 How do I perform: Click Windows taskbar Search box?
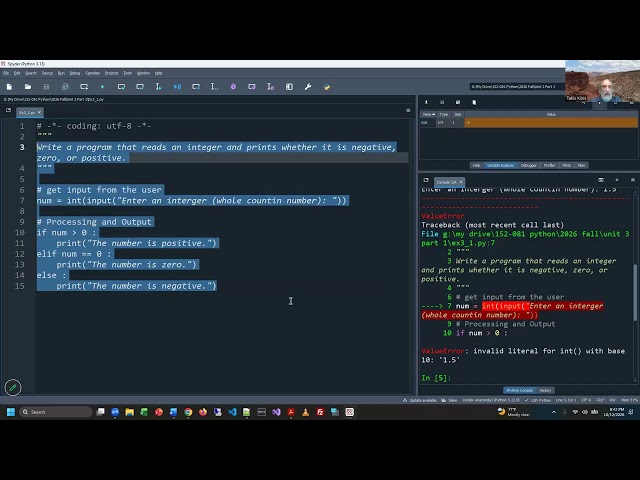click(56, 412)
